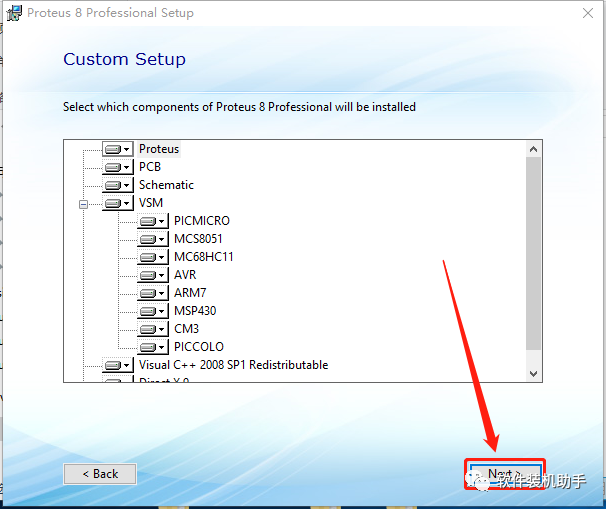606x509 pixels.
Task: Open the MSP430 feature install dropdown
Action: (153, 311)
